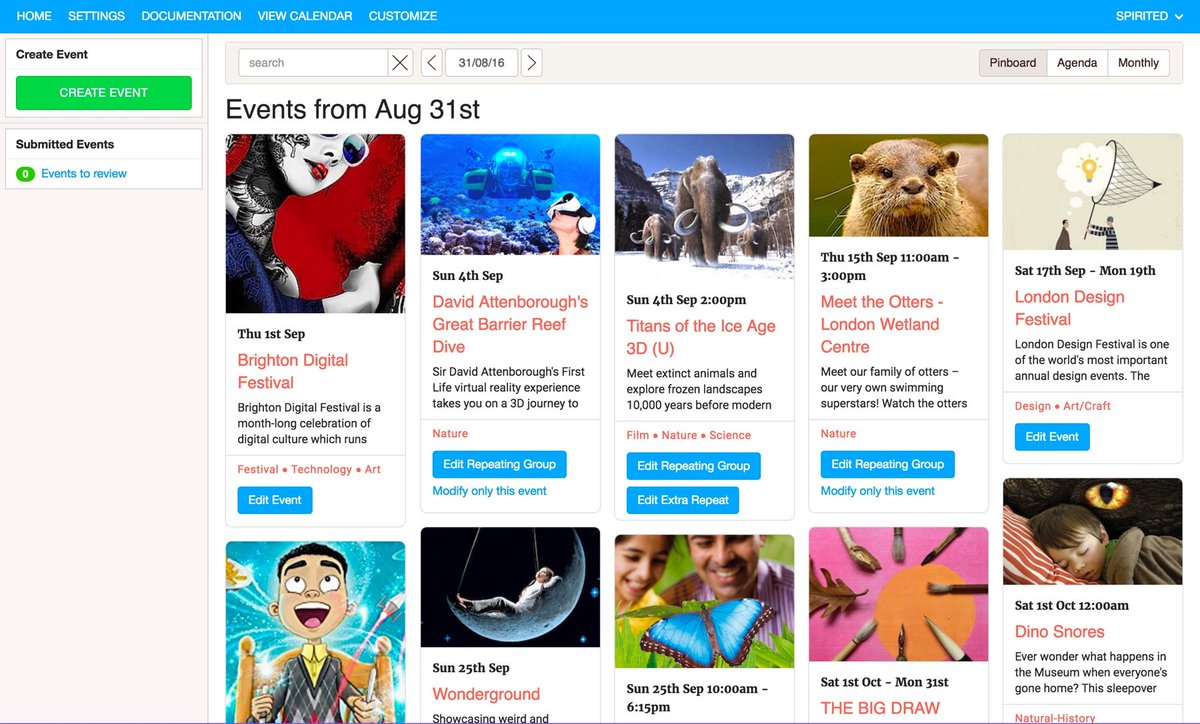Filter by Technology tag on Brighton card
Viewport: 1200px width, 724px height.
click(x=321, y=469)
